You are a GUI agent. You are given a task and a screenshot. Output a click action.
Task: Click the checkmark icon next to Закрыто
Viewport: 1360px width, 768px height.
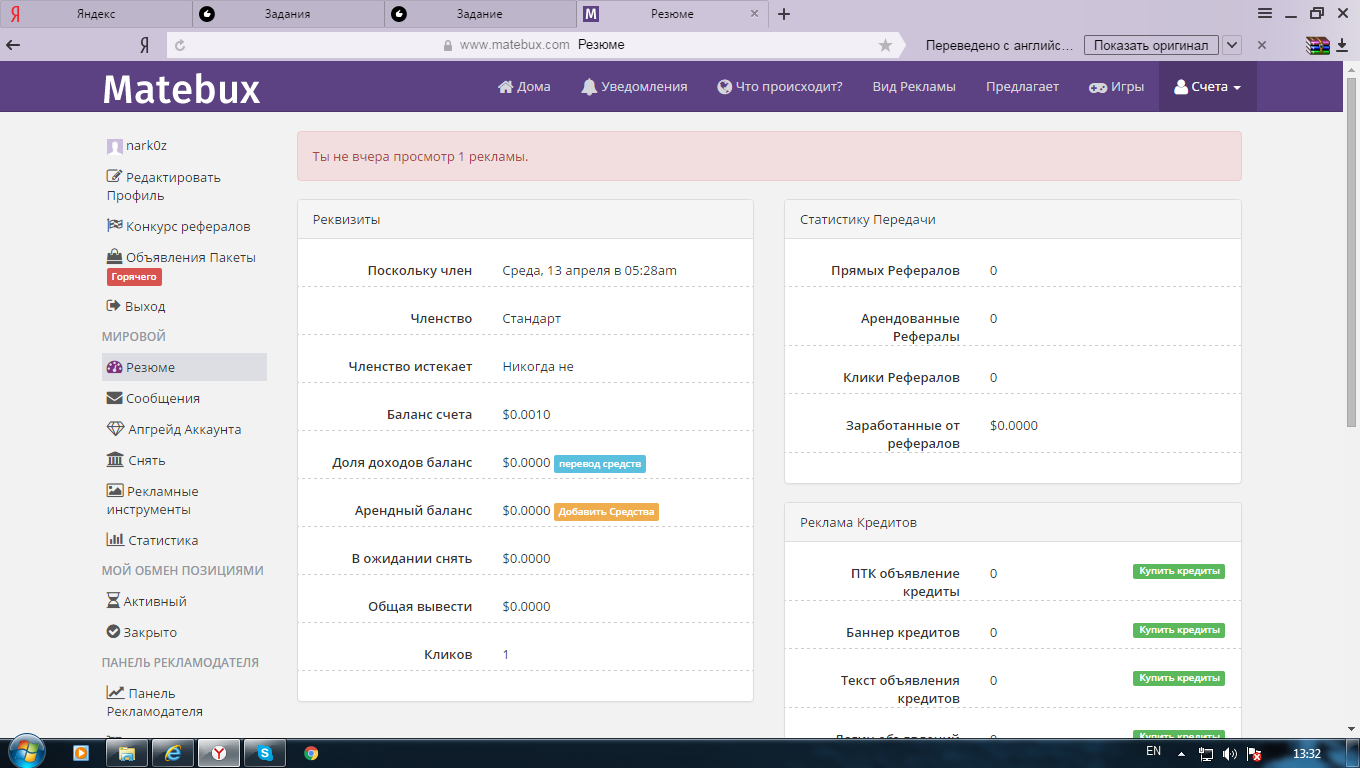coord(113,632)
